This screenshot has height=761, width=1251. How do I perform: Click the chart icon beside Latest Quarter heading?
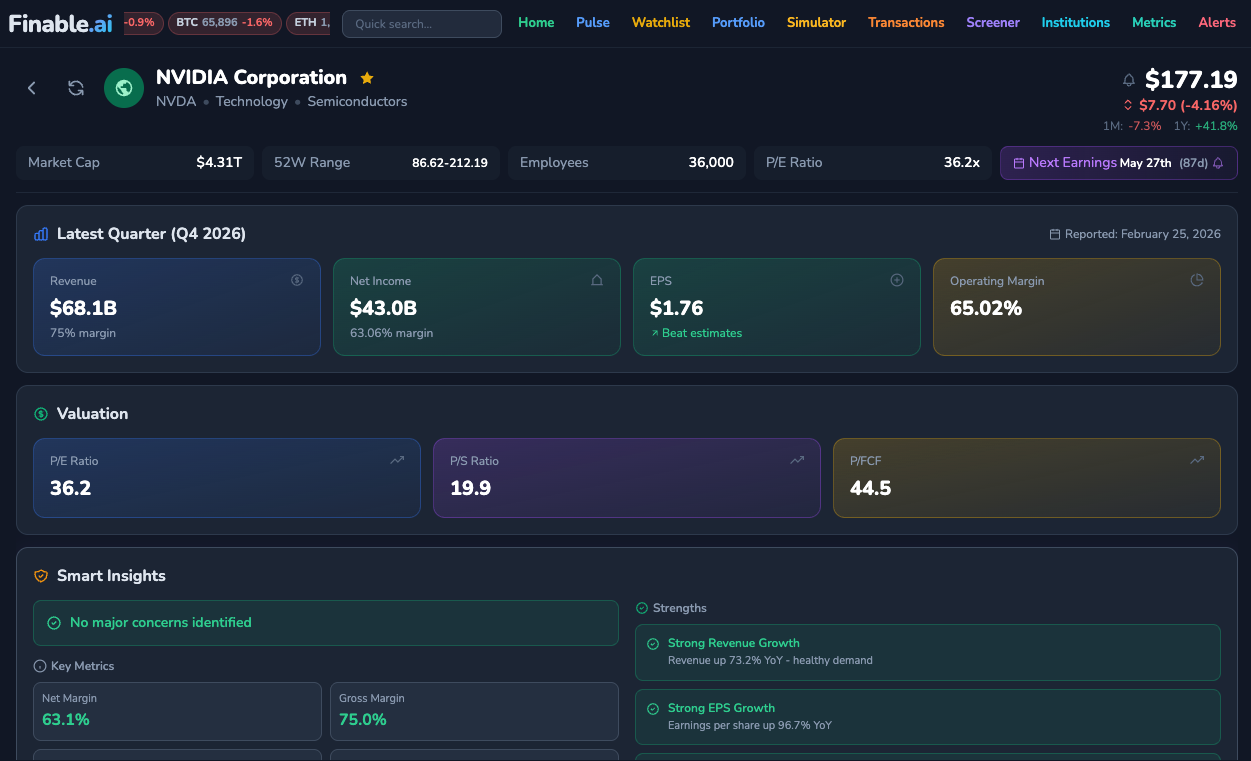tap(39, 233)
